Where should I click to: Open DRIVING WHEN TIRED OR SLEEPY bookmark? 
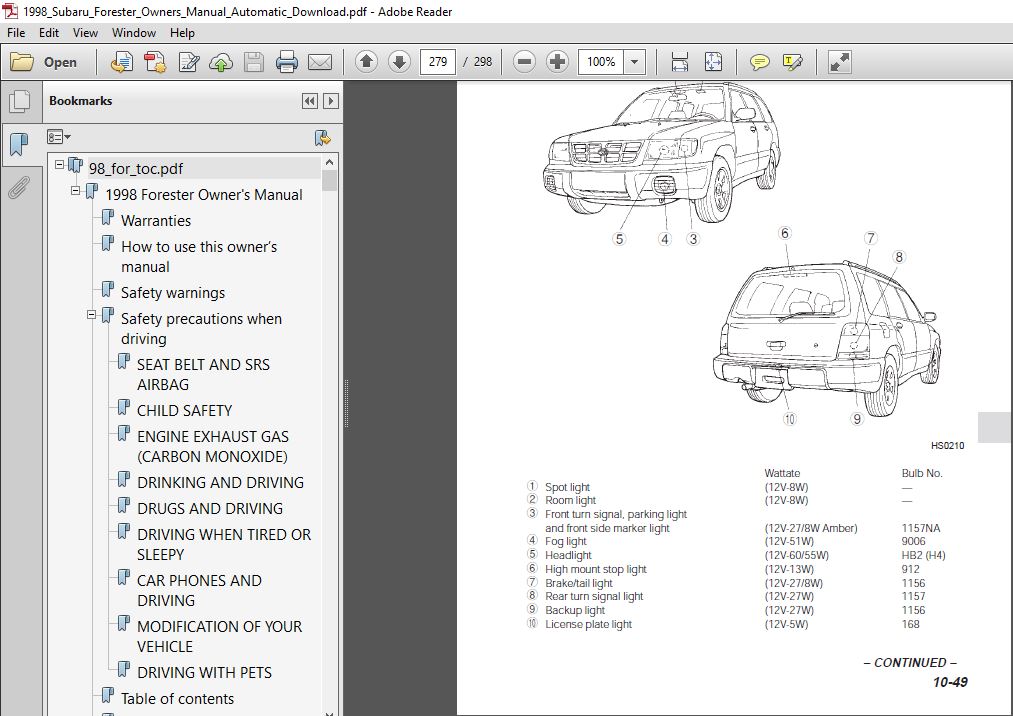[224, 544]
